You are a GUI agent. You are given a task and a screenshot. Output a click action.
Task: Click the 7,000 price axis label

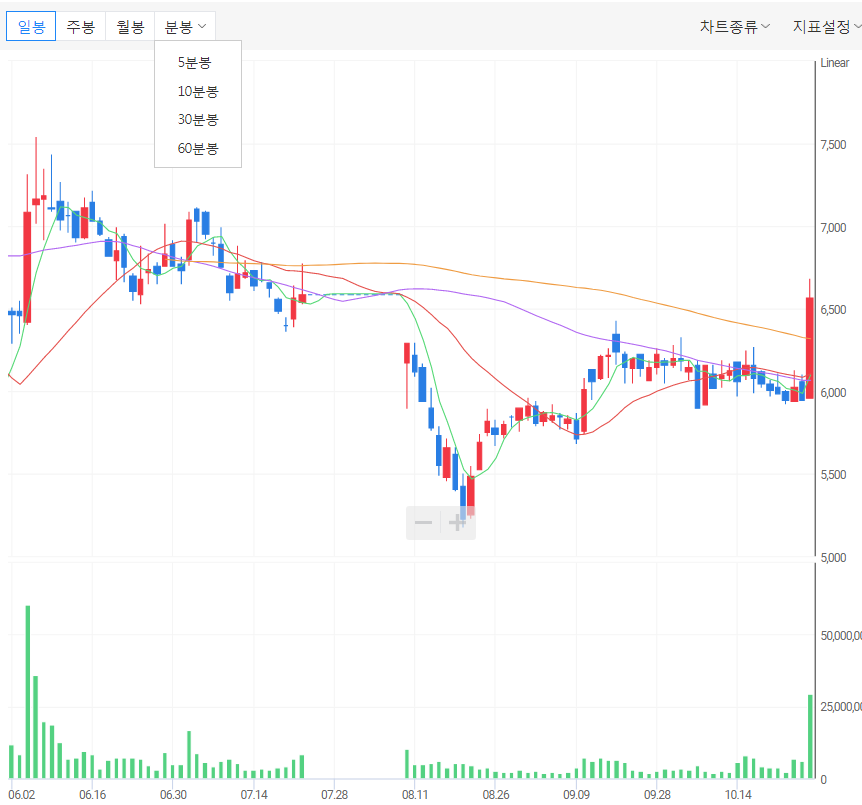[833, 227]
